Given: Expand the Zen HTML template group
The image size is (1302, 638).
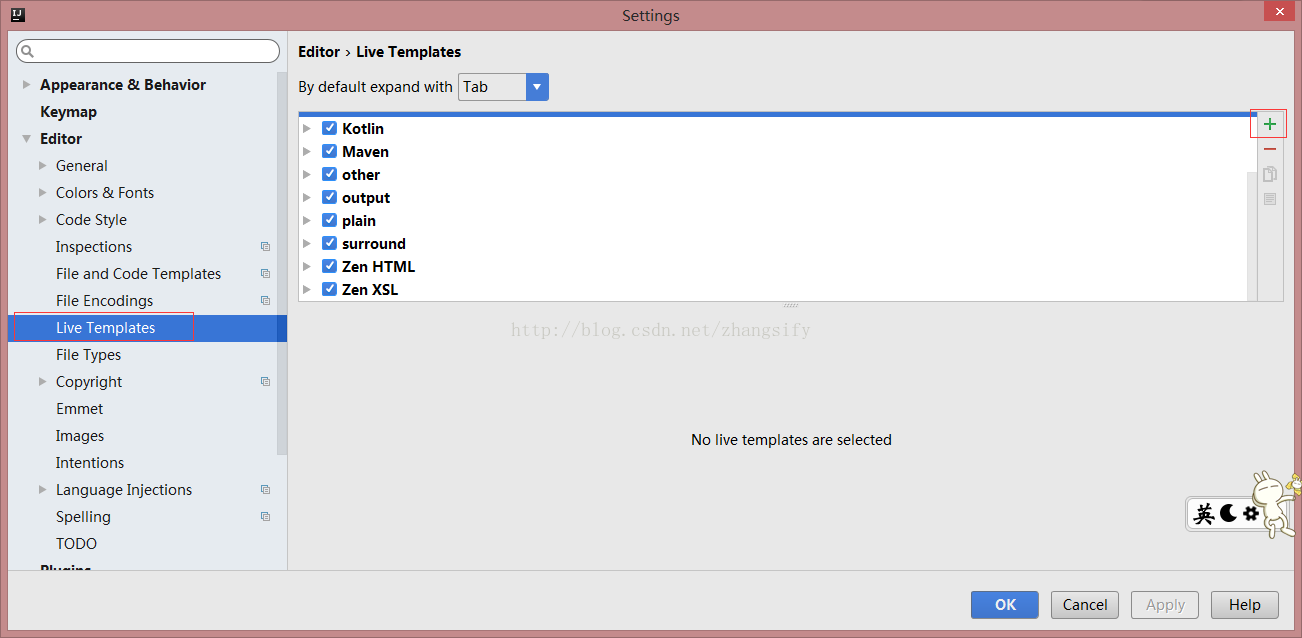Looking at the screenshot, I should point(307,266).
